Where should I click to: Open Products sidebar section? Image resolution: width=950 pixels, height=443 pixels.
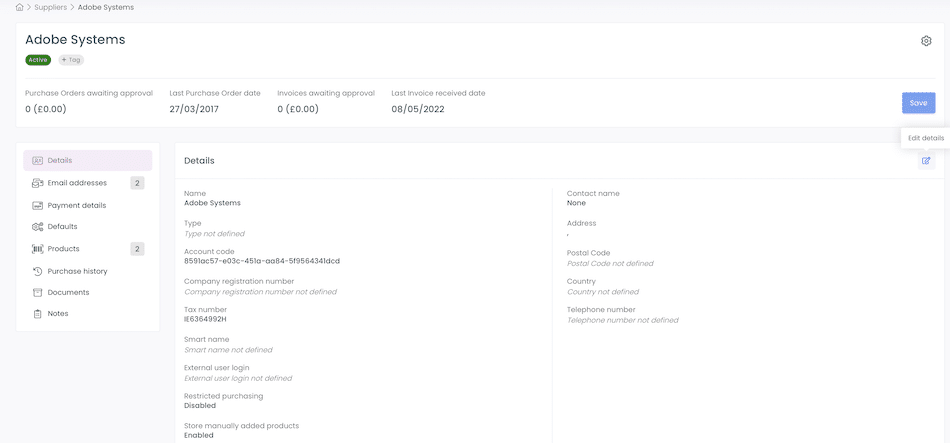88,249
